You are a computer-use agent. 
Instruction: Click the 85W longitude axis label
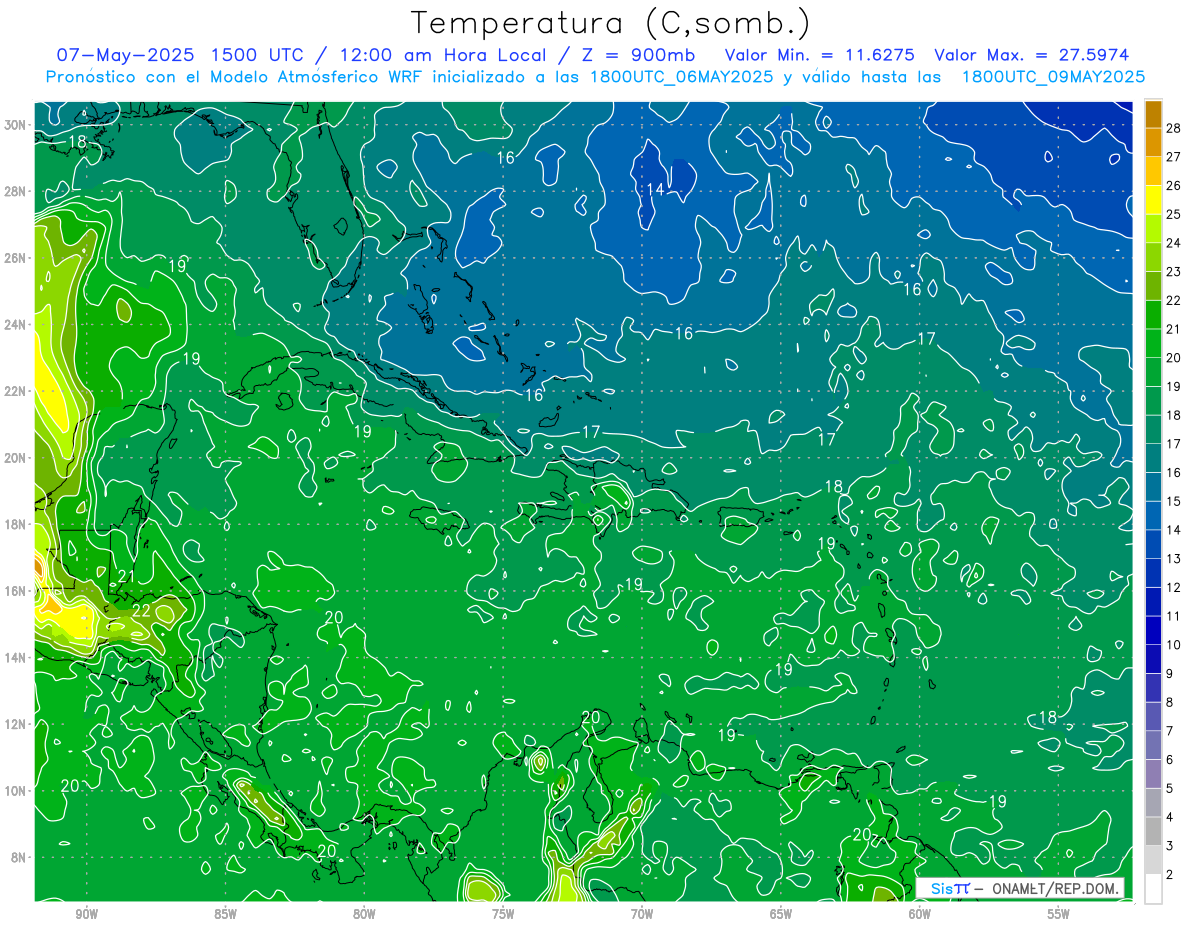(225, 914)
